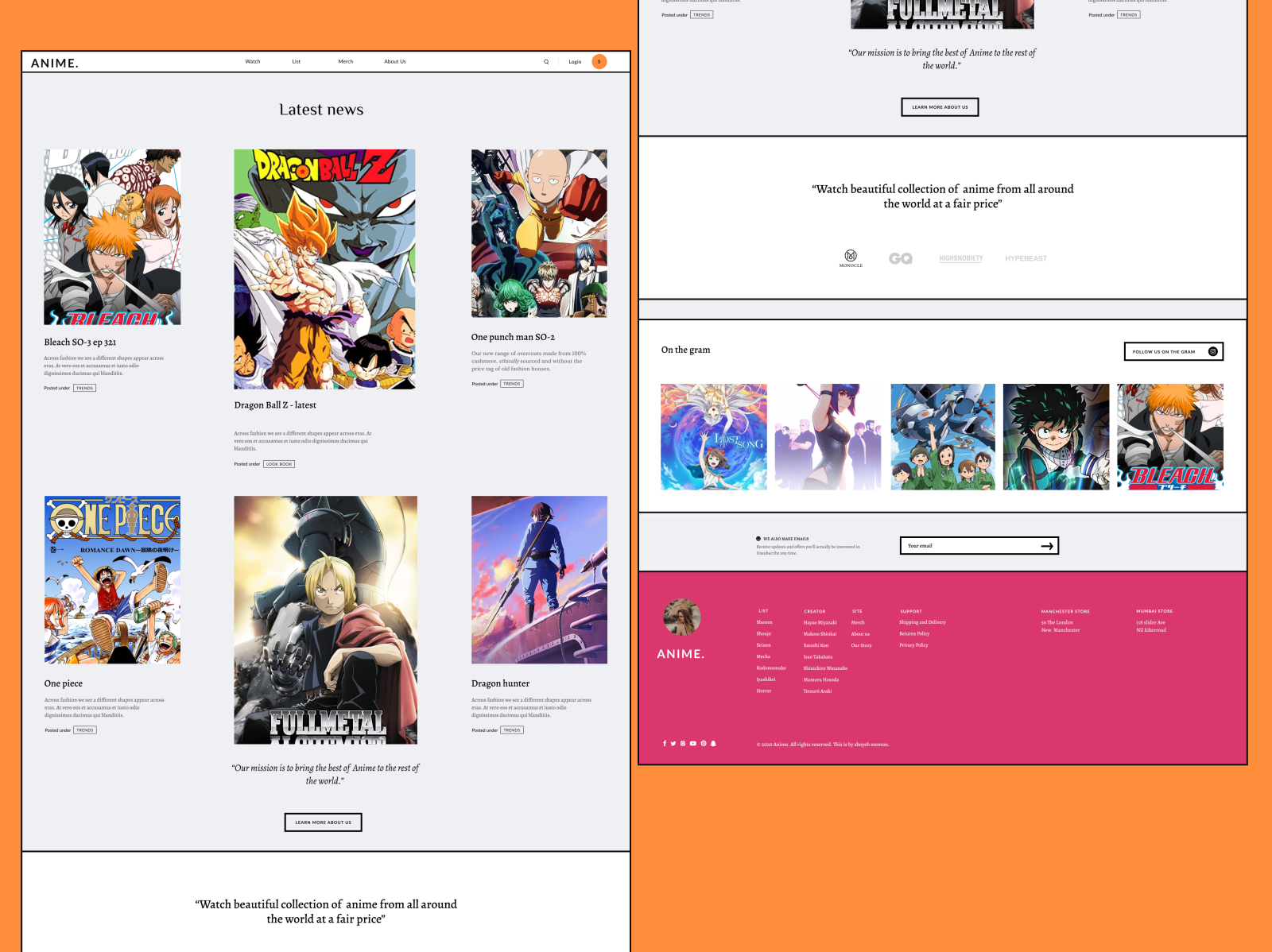Click Learn More About Us below the Fullmetal poster
1272x952 pixels.
324,822
